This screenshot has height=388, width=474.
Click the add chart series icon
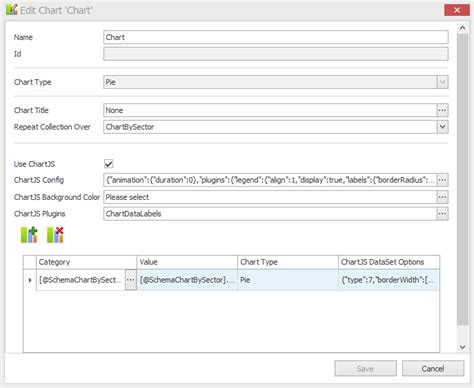coord(29,235)
